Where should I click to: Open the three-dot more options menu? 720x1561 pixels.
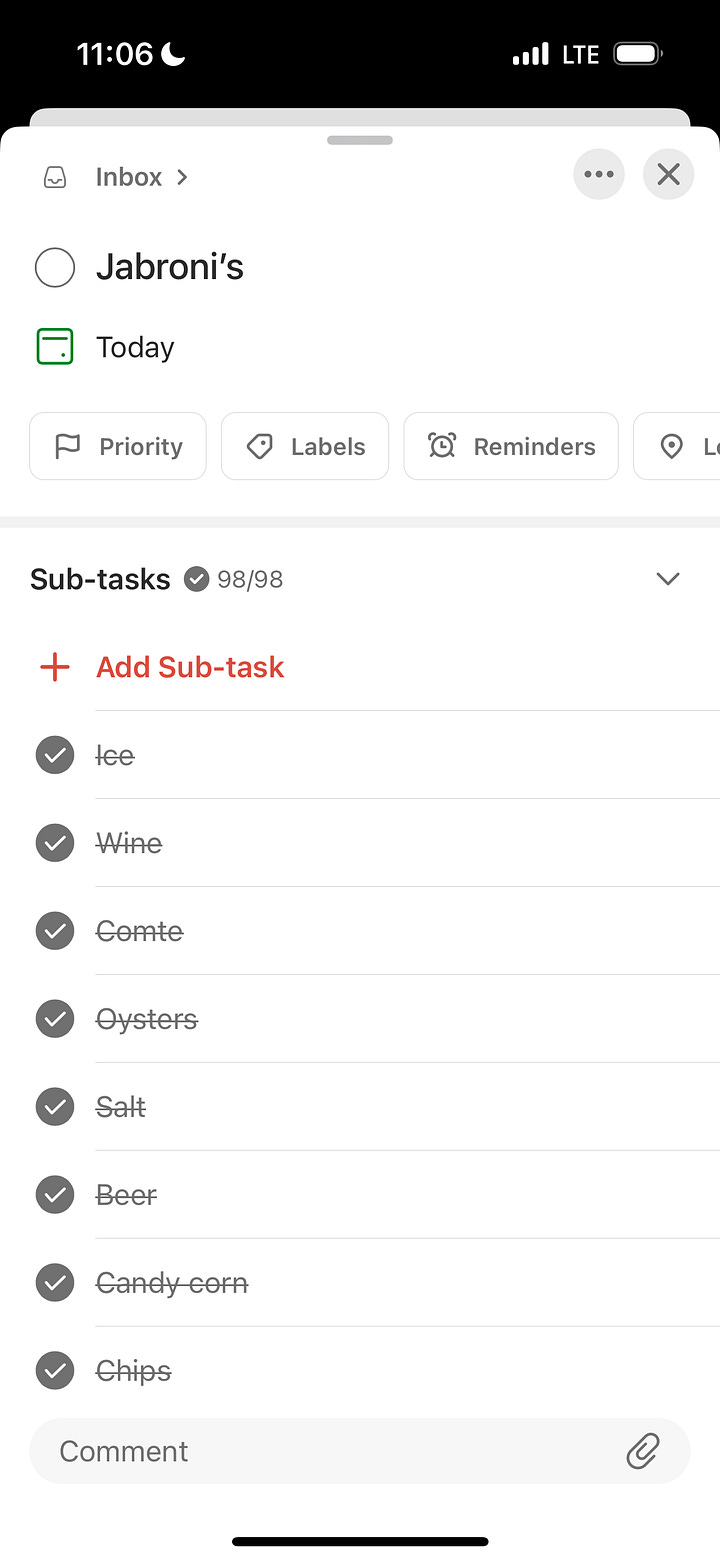599,174
